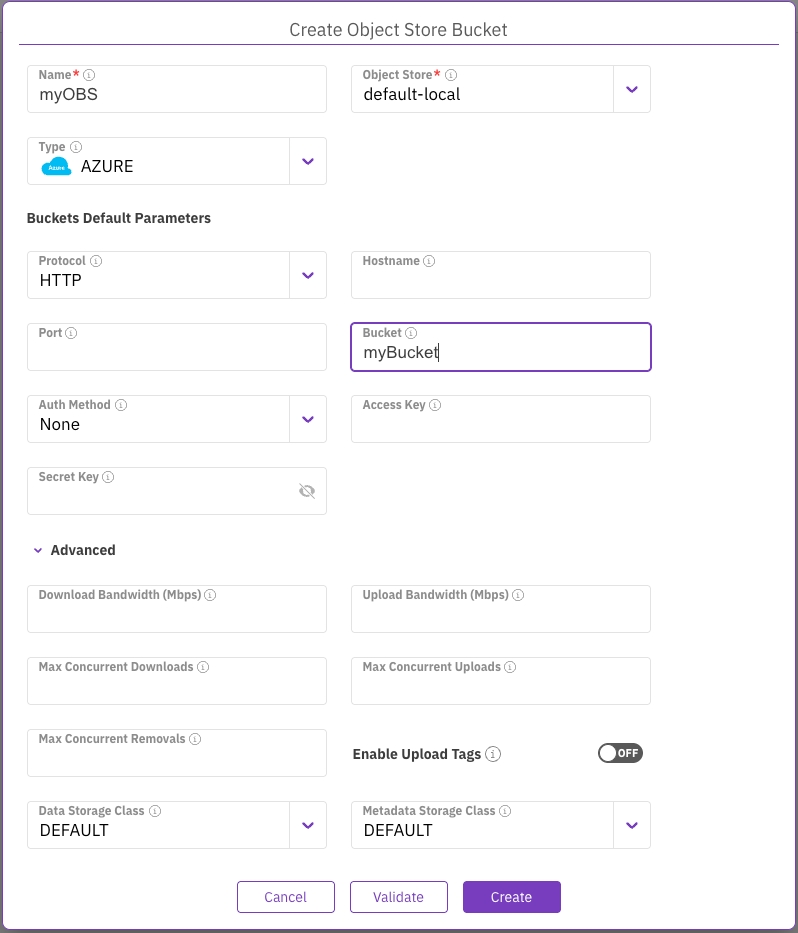The width and height of the screenshot is (798, 933).
Task: Click the Enable Upload Tags info icon
Action: click(493, 754)
